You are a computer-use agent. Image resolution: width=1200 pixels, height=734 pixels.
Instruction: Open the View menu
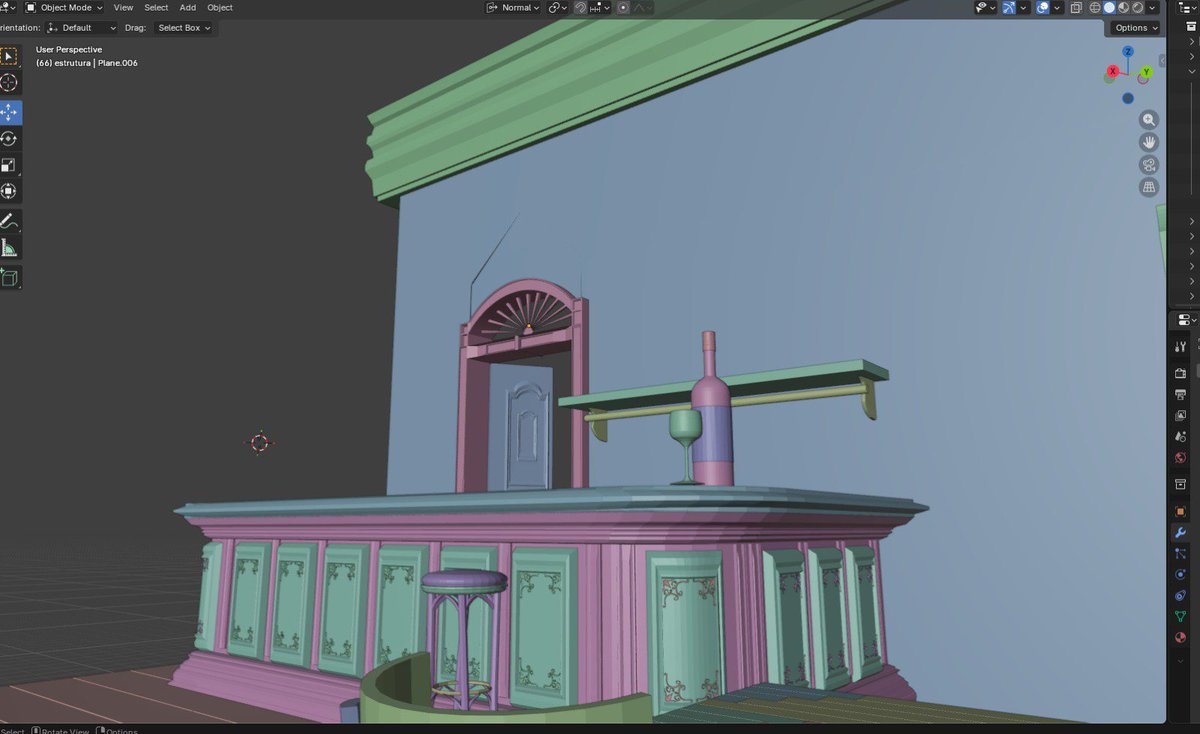click(x=123, y=7)
